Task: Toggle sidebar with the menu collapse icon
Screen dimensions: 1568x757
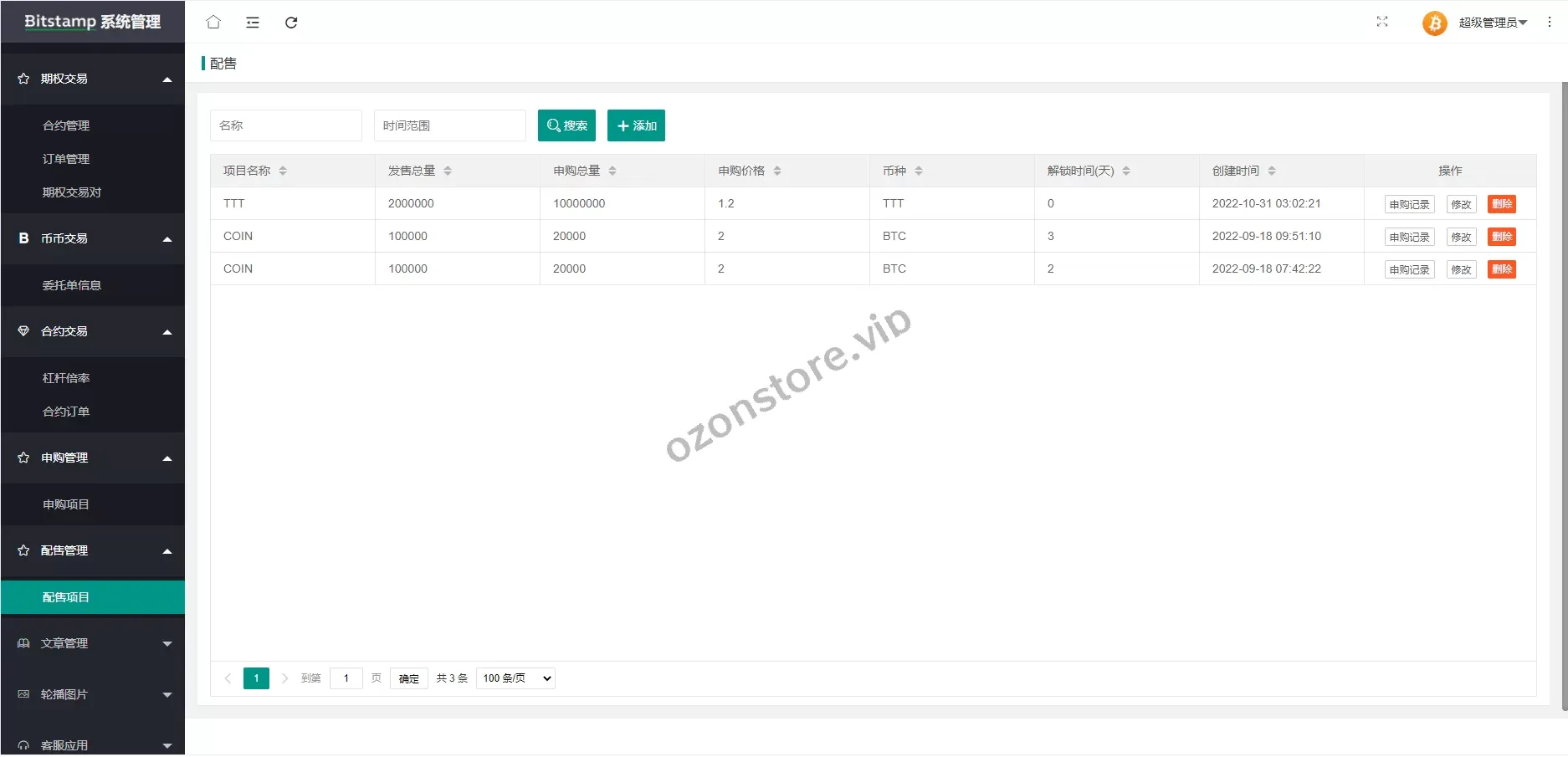Action: [x=253, y=23]
